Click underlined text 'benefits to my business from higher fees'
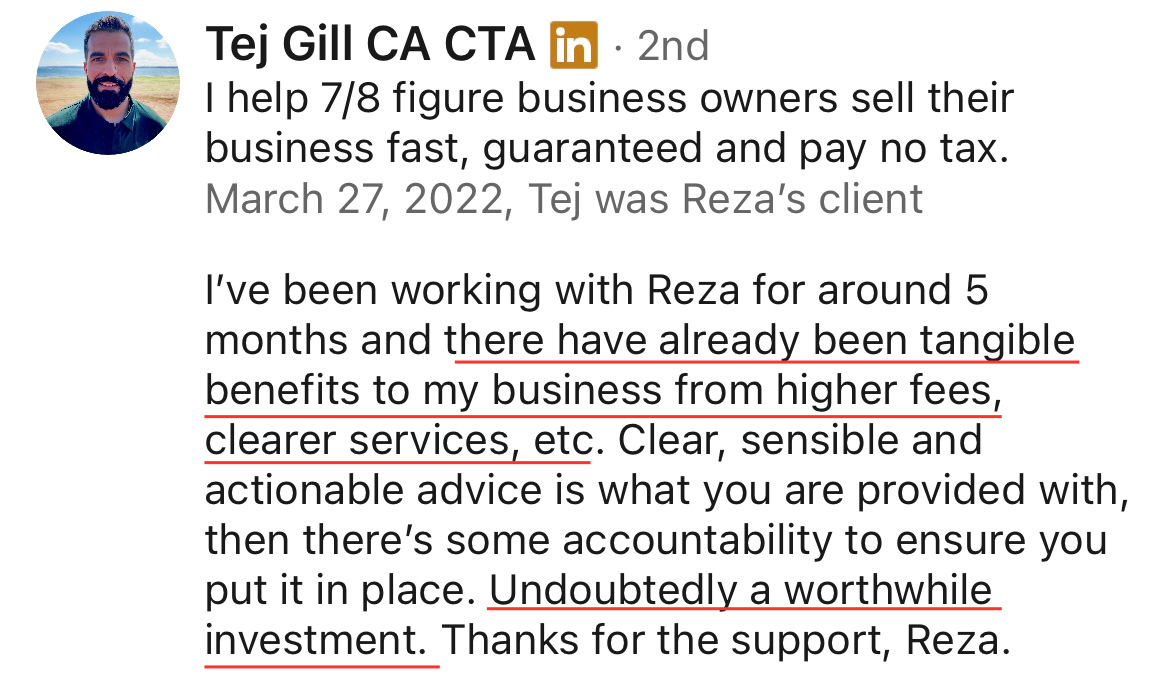Viewport: 1170px width, 680px height. point(603,390)
